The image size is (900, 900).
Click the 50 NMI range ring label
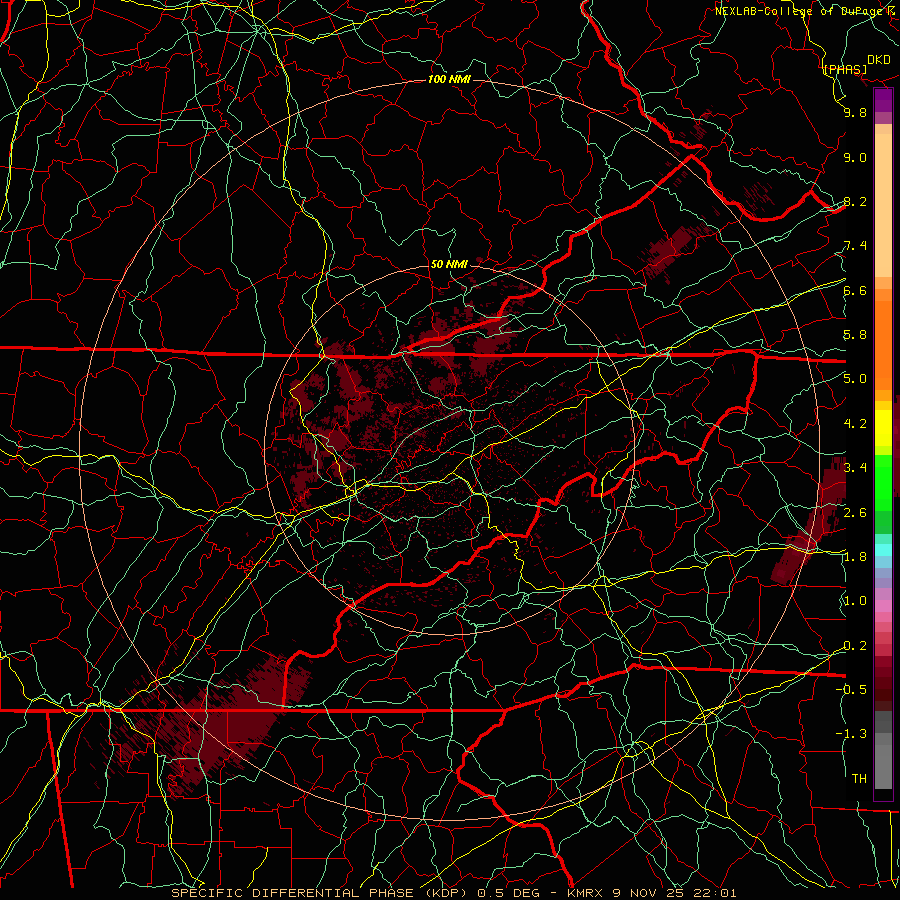click(449, 264)
